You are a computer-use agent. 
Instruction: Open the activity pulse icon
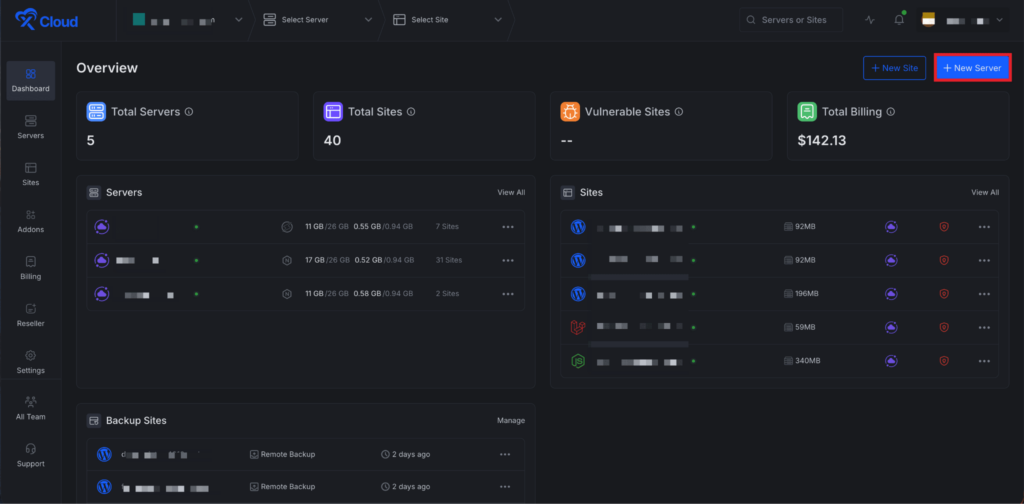tap(870, 20)
